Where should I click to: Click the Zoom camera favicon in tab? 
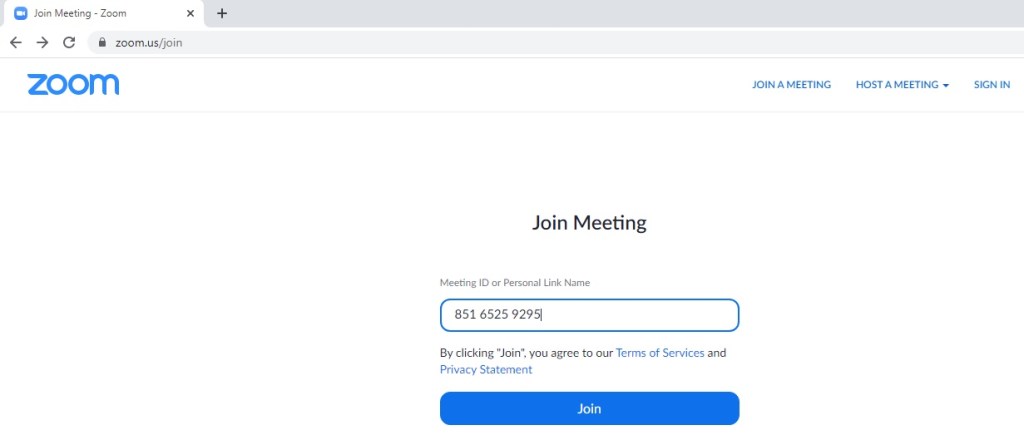[20, 13]
